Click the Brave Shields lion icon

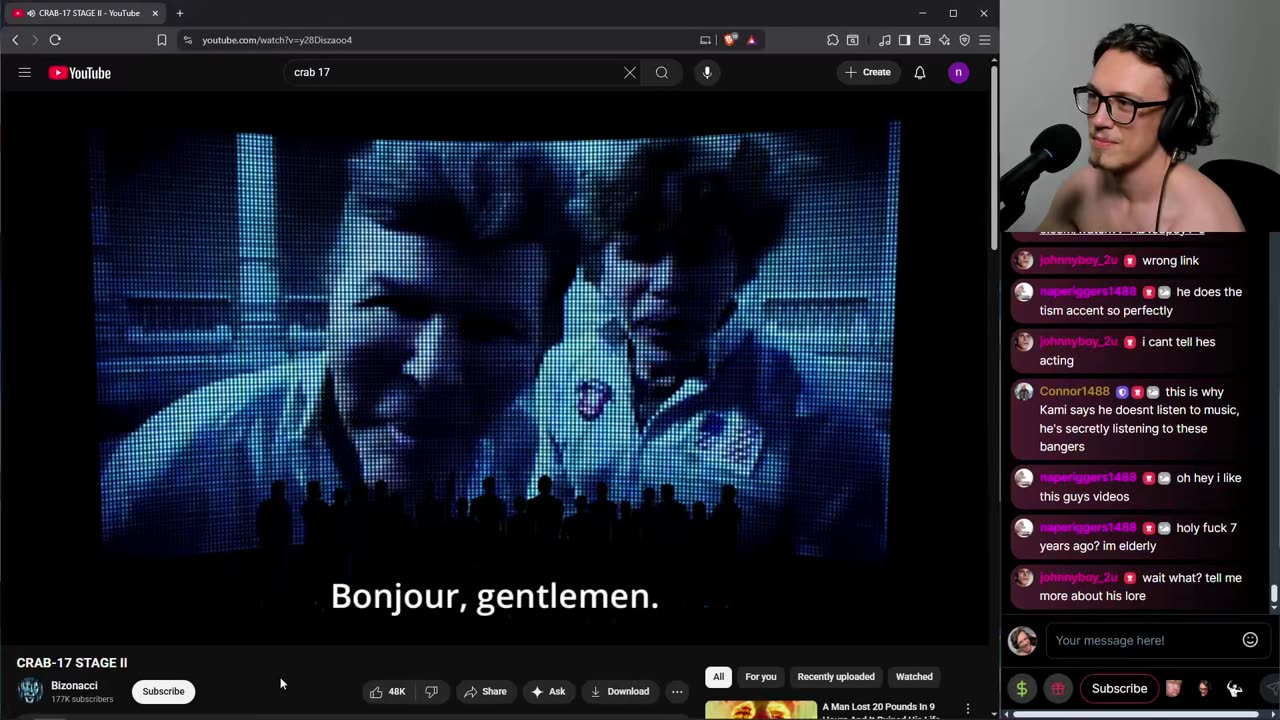click(x=731, y=40)
